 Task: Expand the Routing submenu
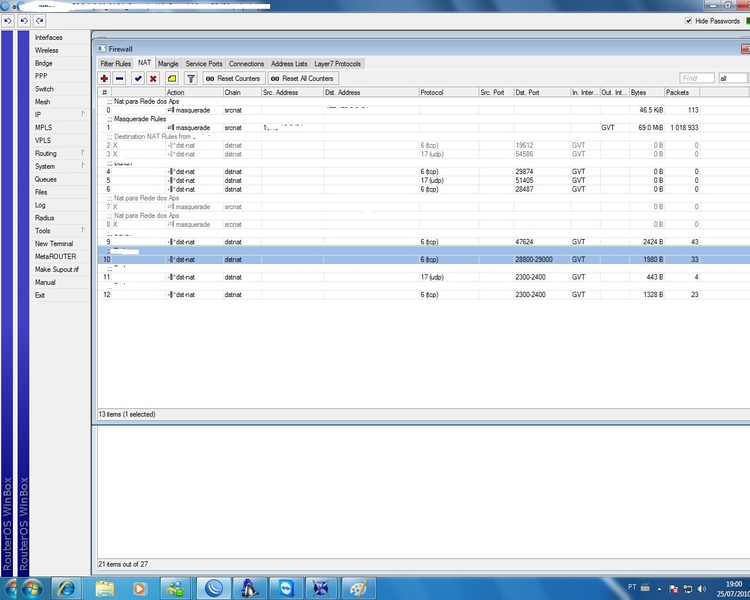(59, 153)
